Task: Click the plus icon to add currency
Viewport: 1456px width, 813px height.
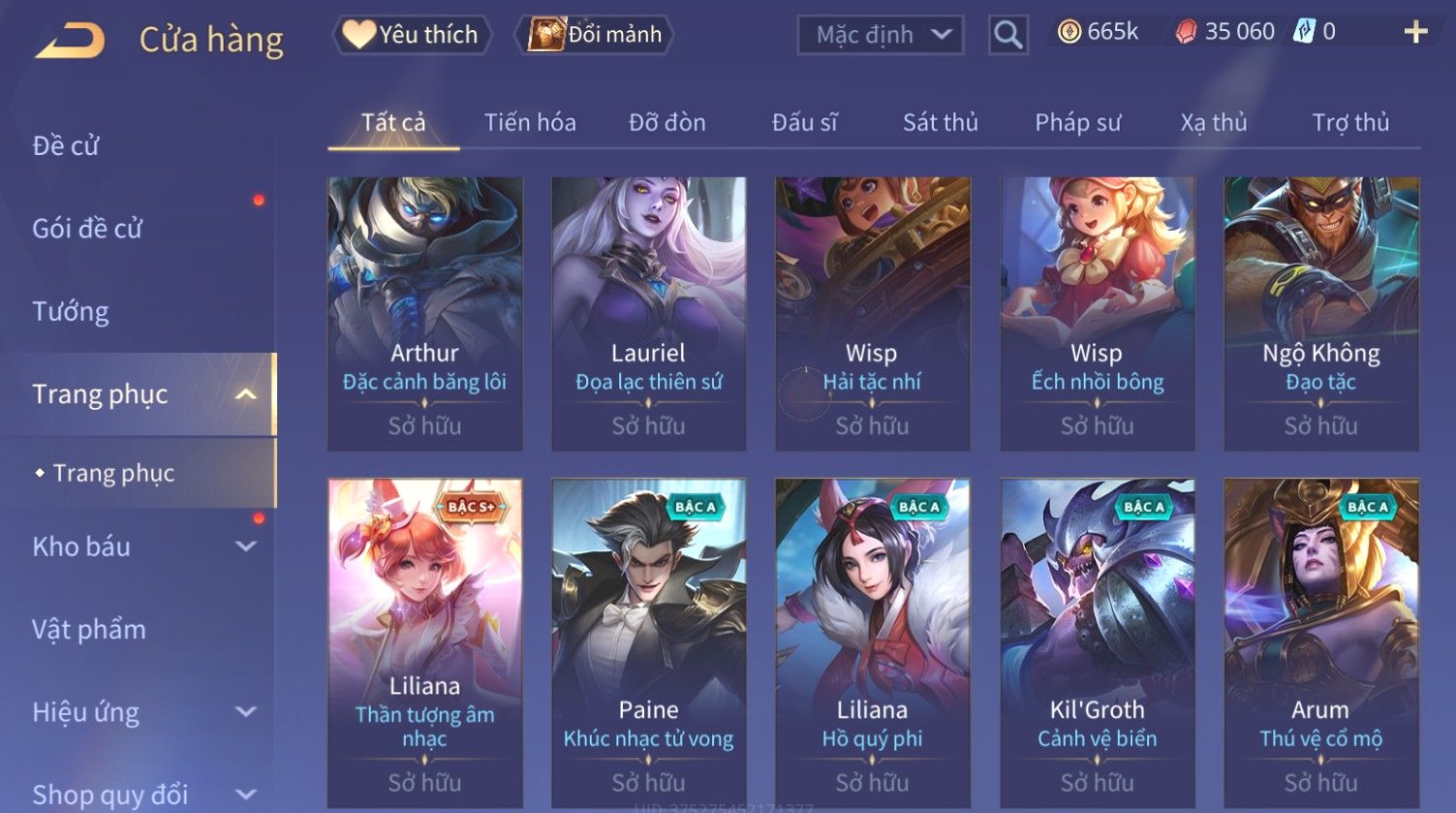Action: pos(1415,32)
